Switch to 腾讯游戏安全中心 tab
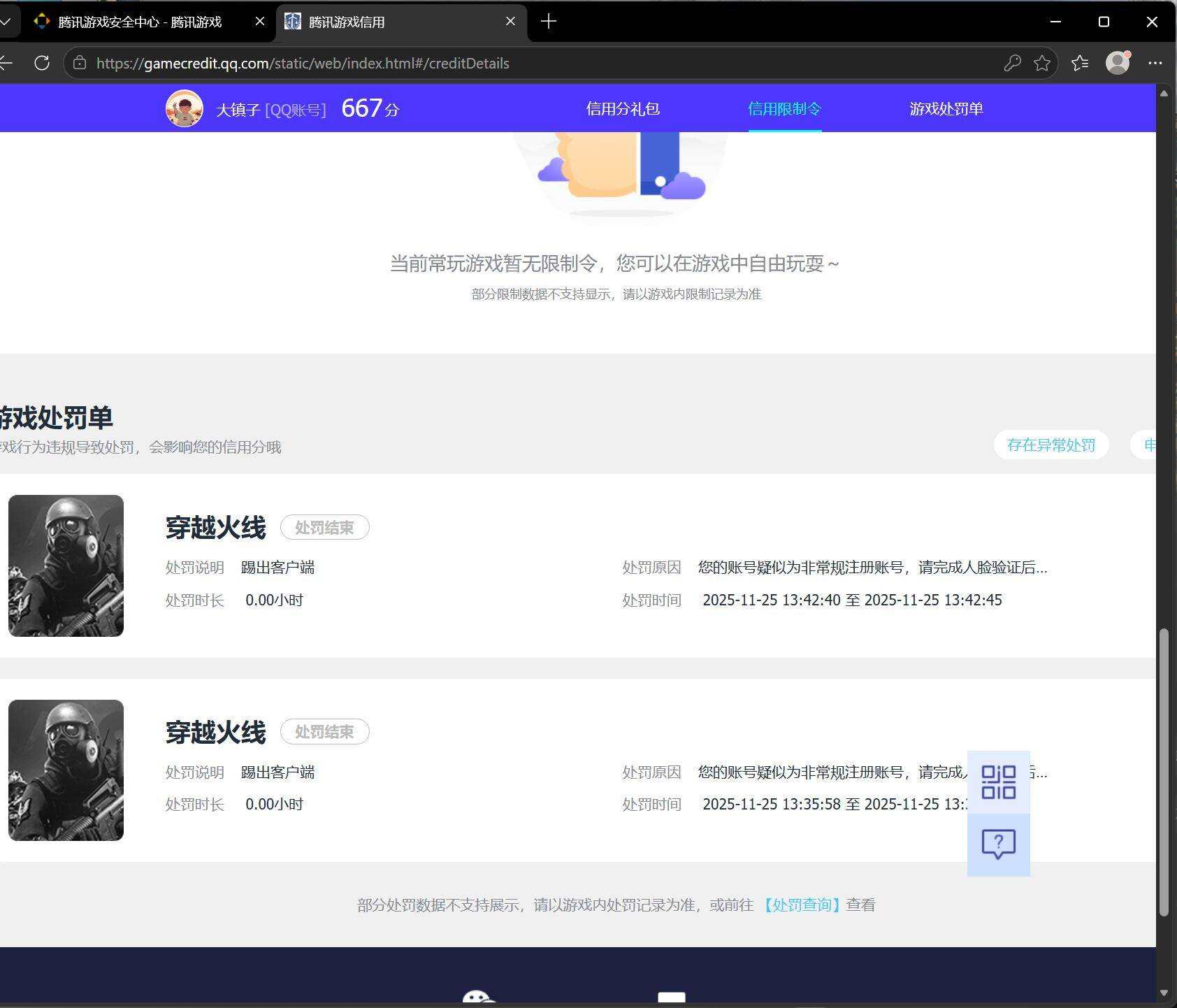This screenshot has width=1177, height=1008. (x=140, y=22)
